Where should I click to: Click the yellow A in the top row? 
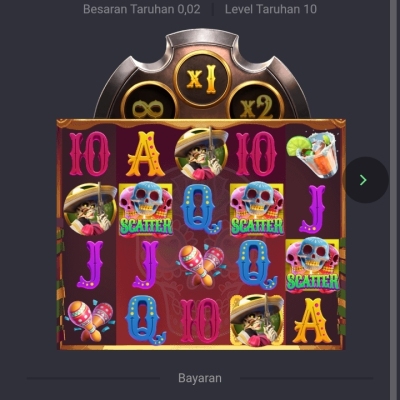[x=146, y=154]
